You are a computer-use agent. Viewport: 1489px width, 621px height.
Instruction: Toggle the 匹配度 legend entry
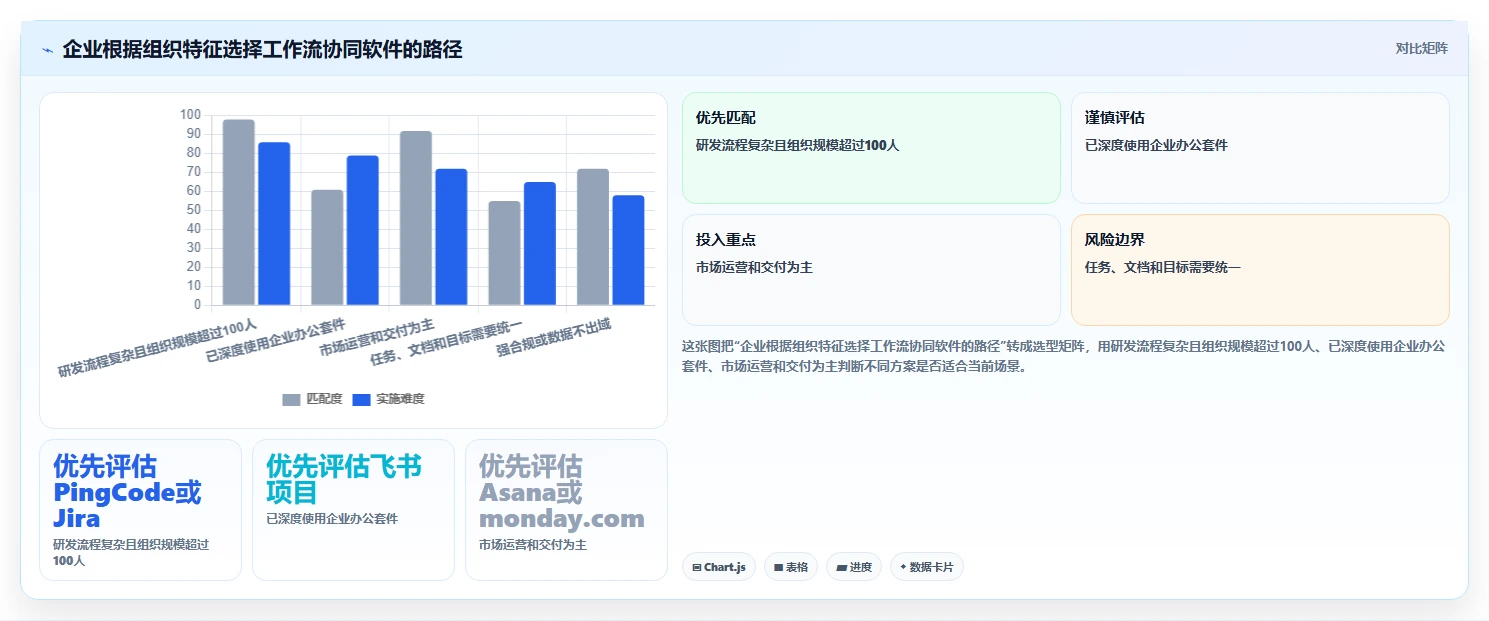point(312,399)
